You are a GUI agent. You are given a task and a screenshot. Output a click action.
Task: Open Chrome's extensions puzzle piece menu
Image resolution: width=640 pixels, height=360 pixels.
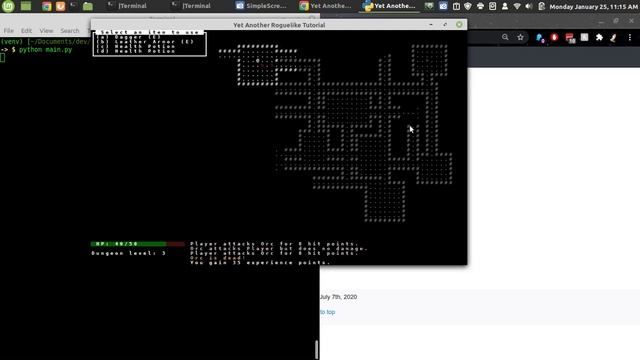pyautogui.click(x=599, y=37)
